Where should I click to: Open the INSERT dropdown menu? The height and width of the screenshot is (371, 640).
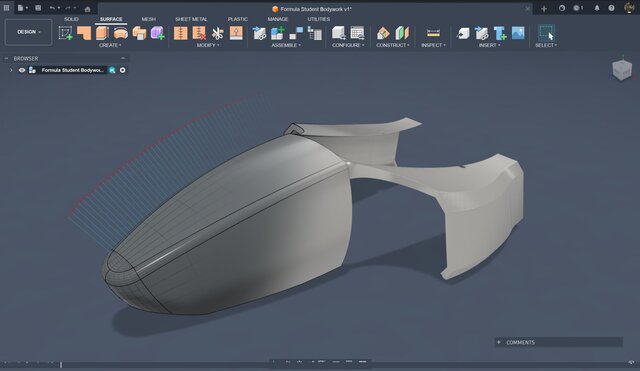[x=489, y=45]
